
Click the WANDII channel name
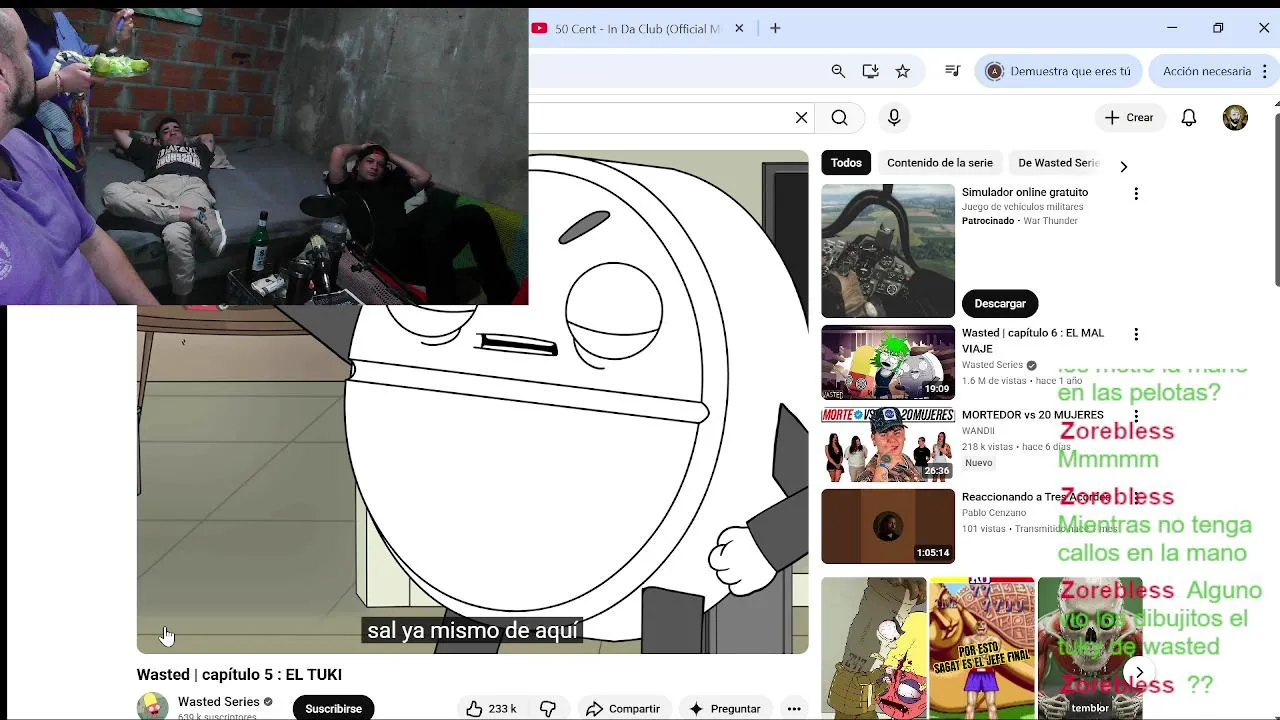coord(979,431)
